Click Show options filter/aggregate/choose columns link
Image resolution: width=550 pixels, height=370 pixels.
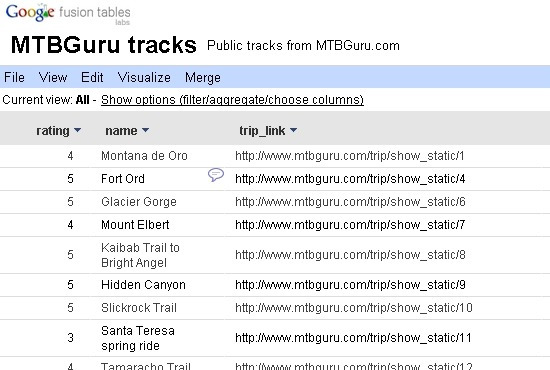(x=232, y=100)
